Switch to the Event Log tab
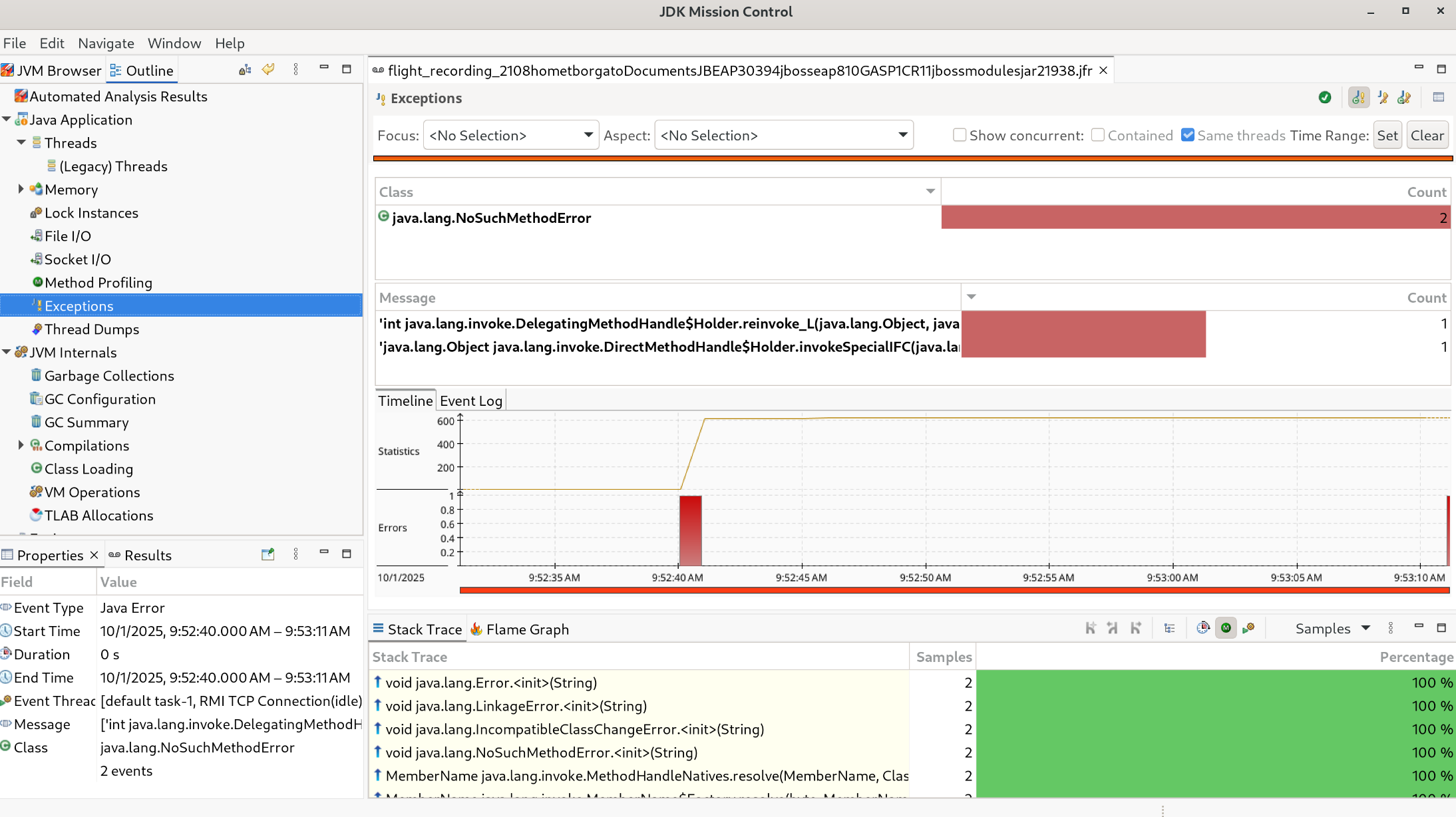 (x=470, y=401)
